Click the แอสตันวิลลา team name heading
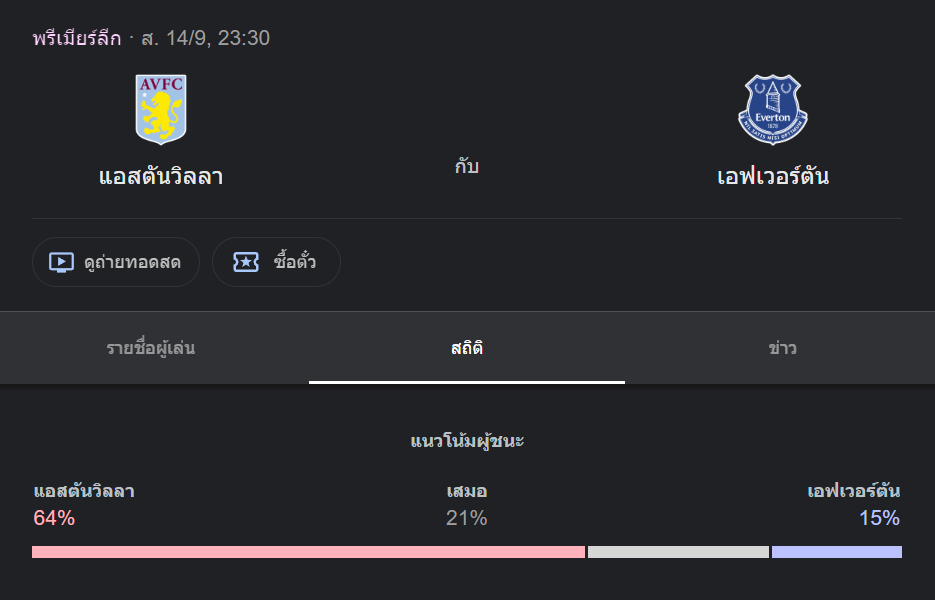 pos(161,177)
